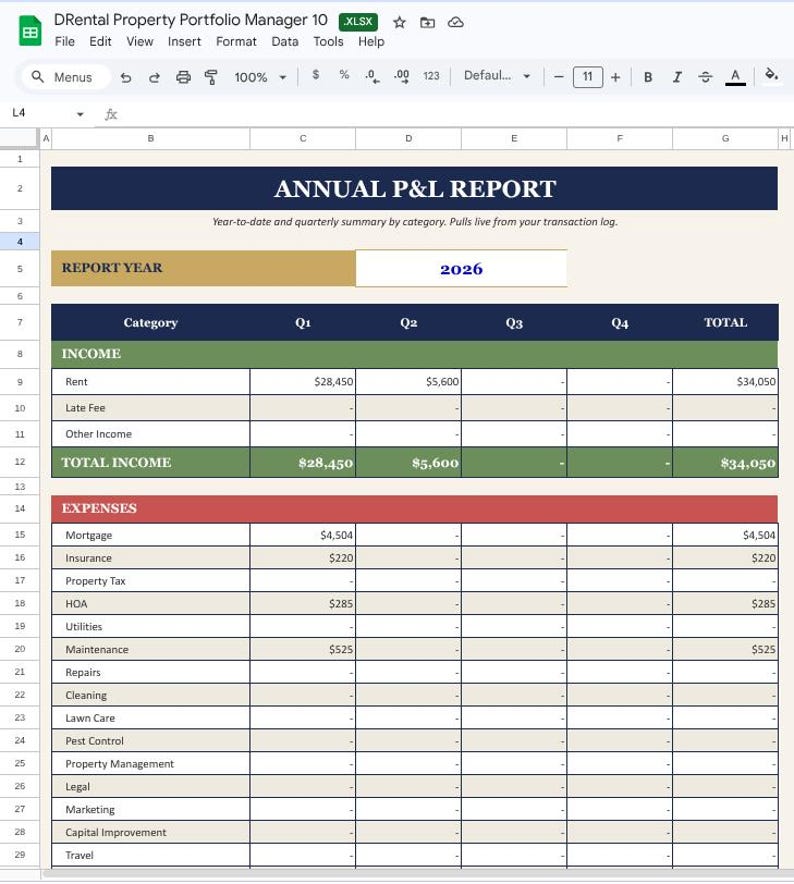The height and width of the screenshot is (884, 794).
Task: Decrease font size with minus
Action: (x=559, y=77)
